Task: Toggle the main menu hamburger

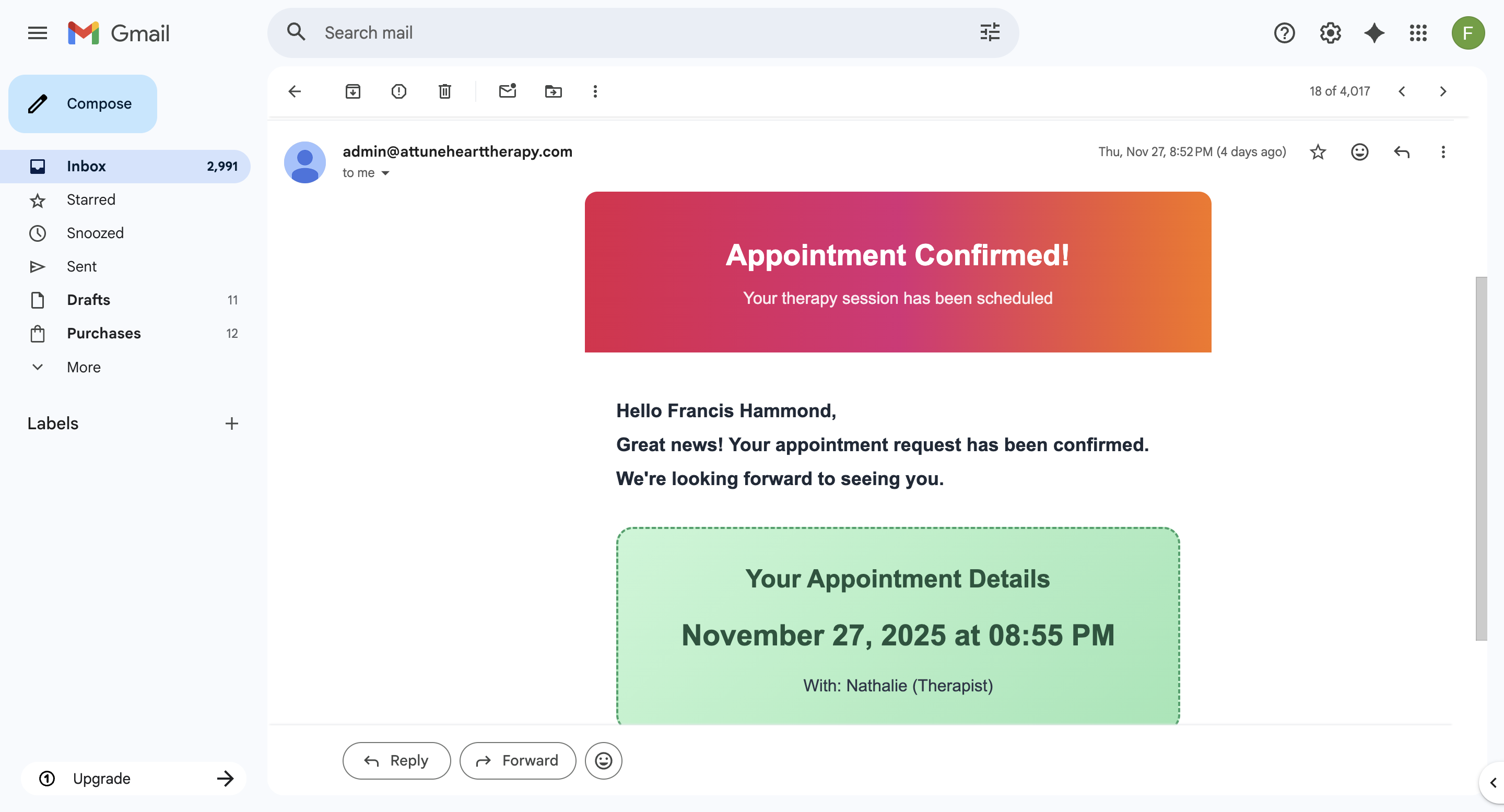Action: click(38, 33)
